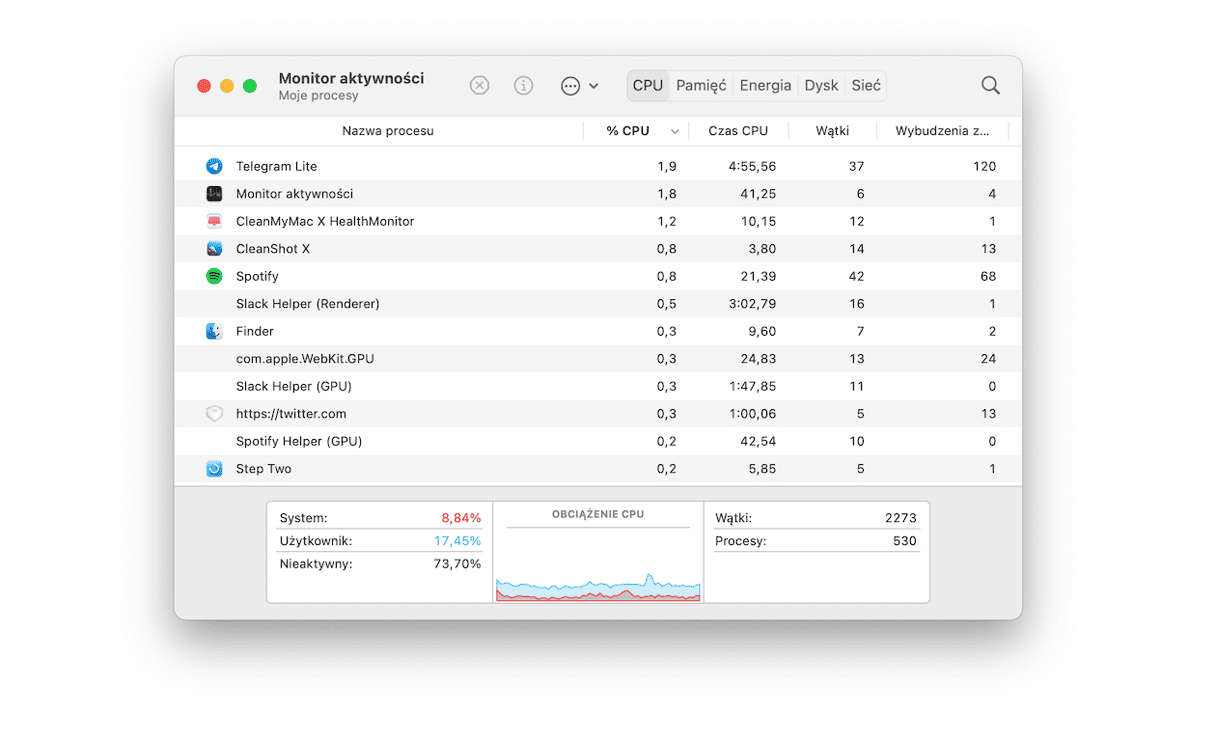The width and height of the screenshot is (1216, 740).
Task: Click the Monitor aktywności row icon
Action: [214, 194]
